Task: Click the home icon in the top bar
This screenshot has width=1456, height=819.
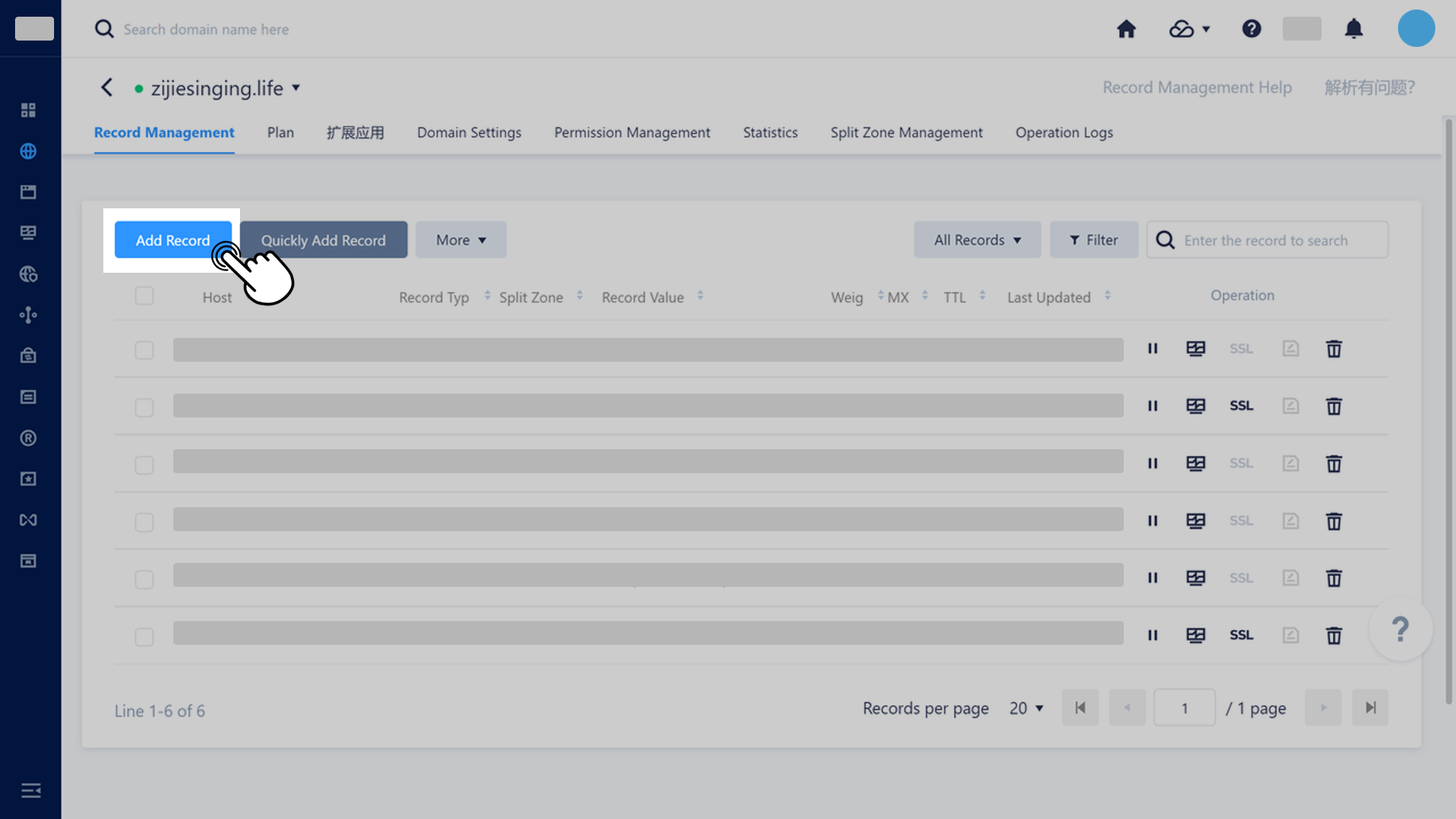Action: tap(1126, 29)
